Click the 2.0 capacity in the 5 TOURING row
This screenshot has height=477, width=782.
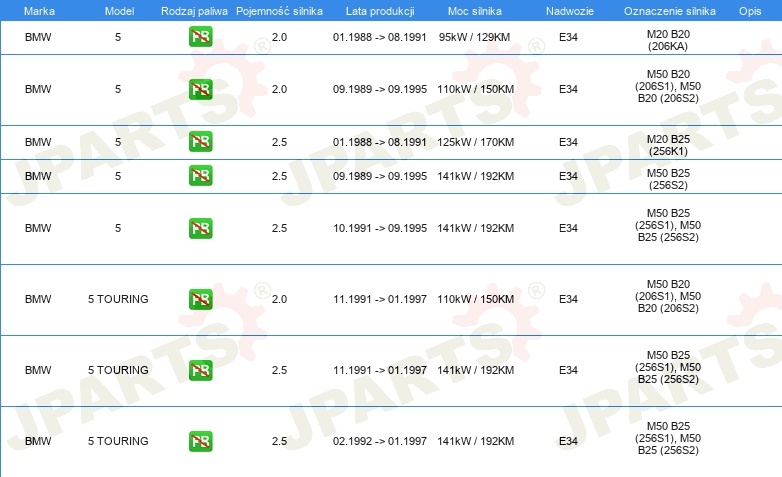(279, 299)
